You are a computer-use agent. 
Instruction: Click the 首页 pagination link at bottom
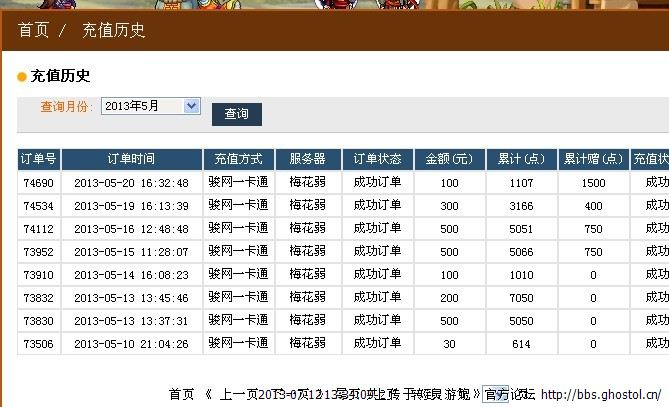(x=181, y=394)
